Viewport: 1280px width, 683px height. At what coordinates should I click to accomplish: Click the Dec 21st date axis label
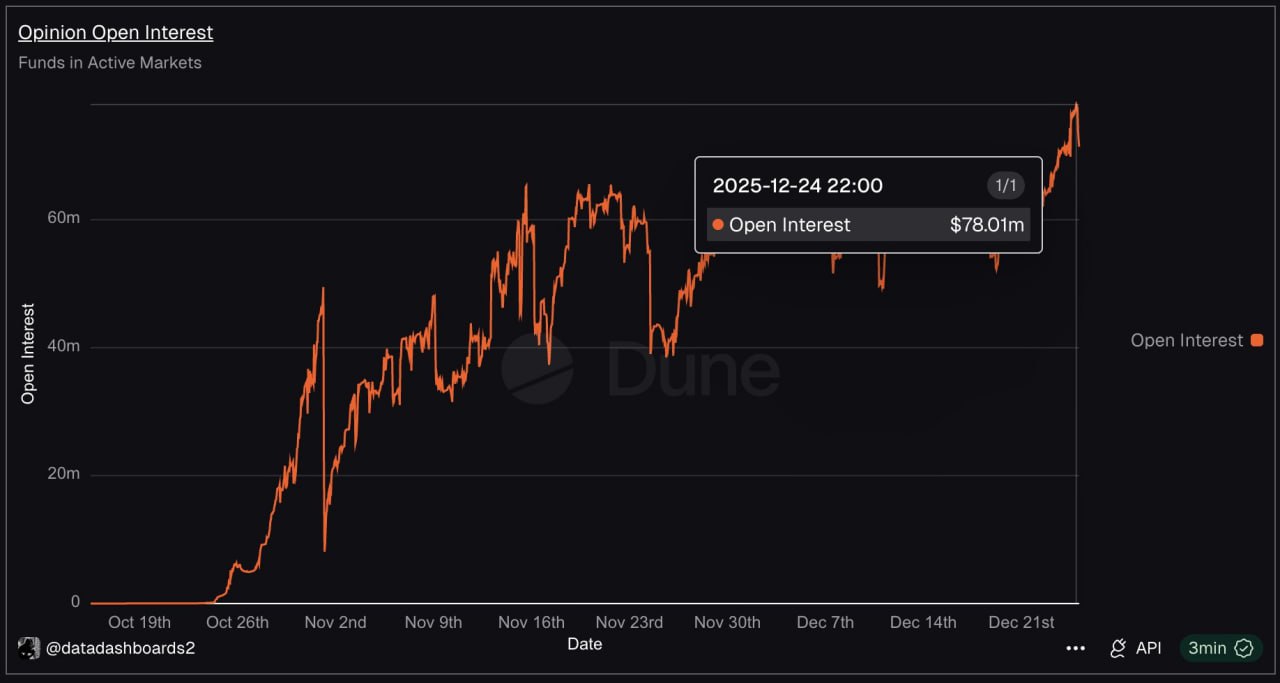point(1021,622)
